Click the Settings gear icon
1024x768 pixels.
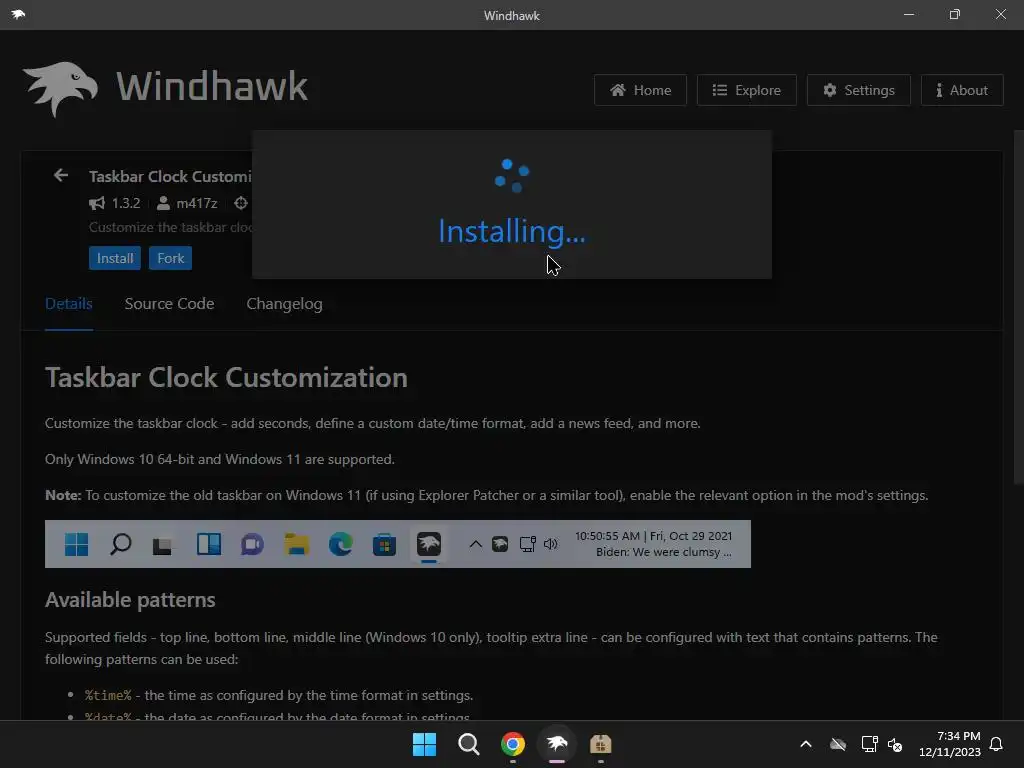pyautogui.click(x=830, y=90)
